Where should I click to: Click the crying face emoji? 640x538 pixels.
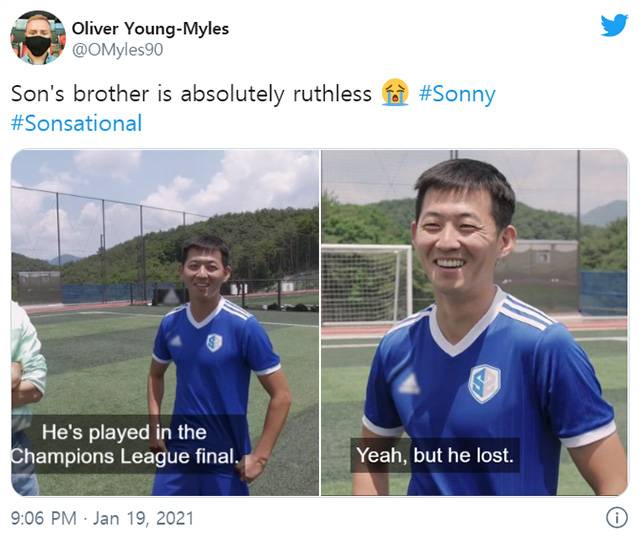395,95
